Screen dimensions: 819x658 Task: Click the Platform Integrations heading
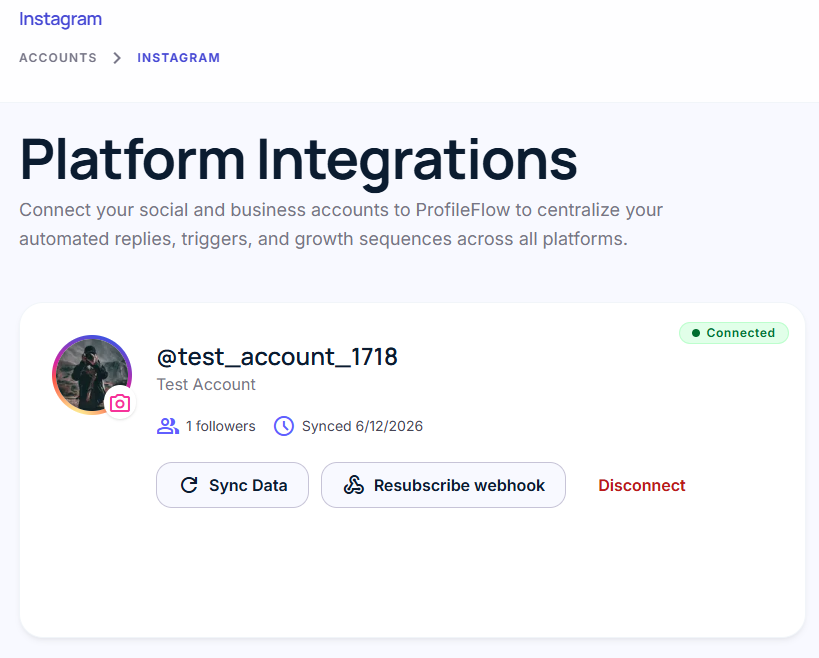[299, 160]
